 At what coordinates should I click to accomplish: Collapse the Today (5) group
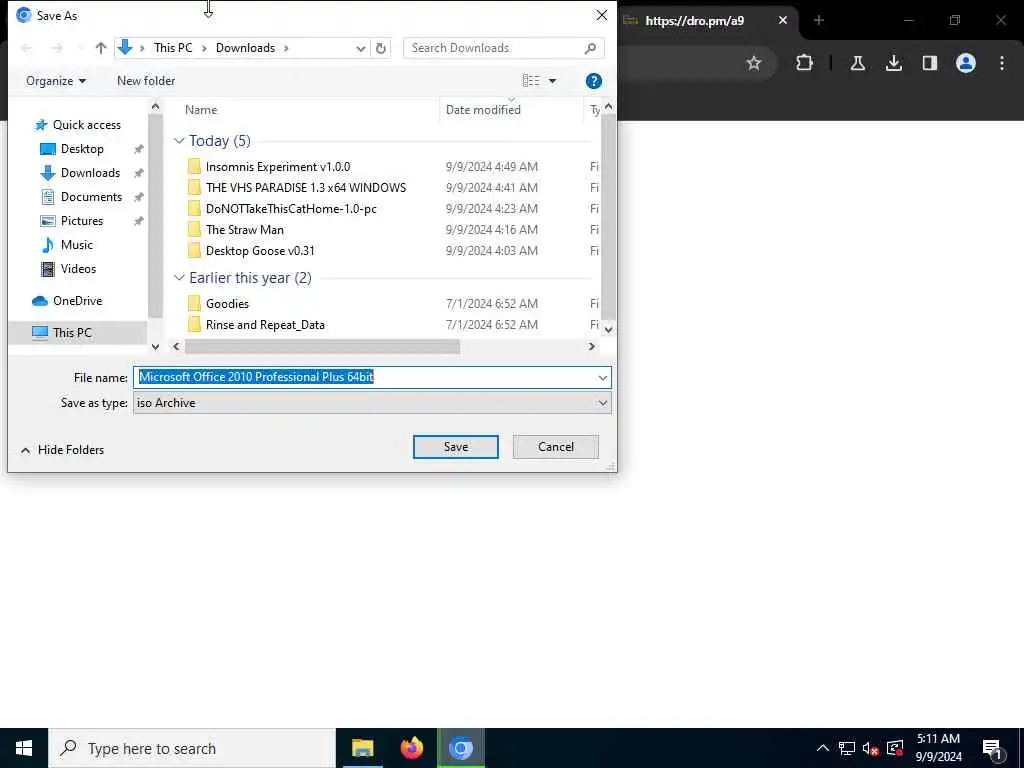click(x=179, y=141)
